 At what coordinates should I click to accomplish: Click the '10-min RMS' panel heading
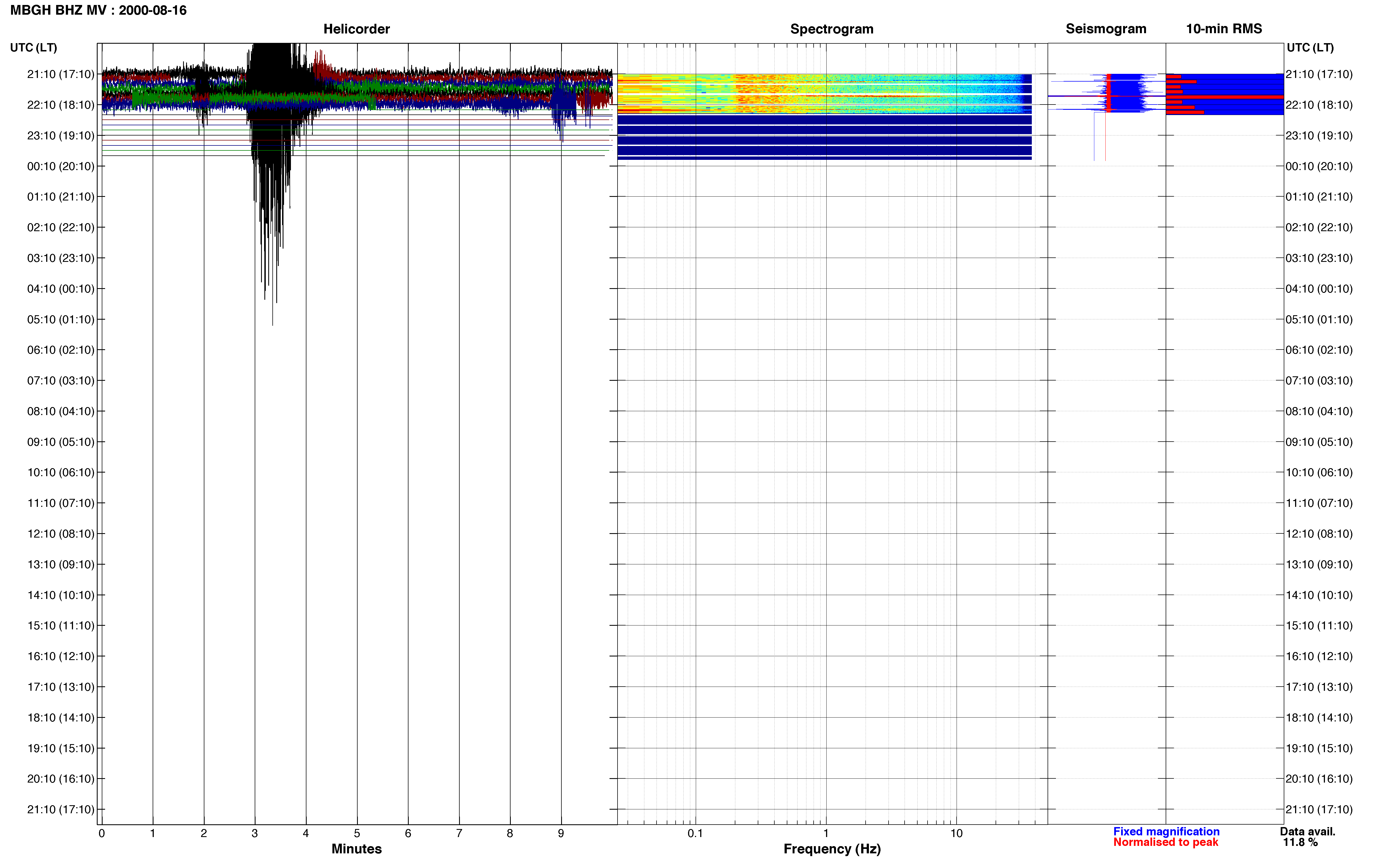1224,29
